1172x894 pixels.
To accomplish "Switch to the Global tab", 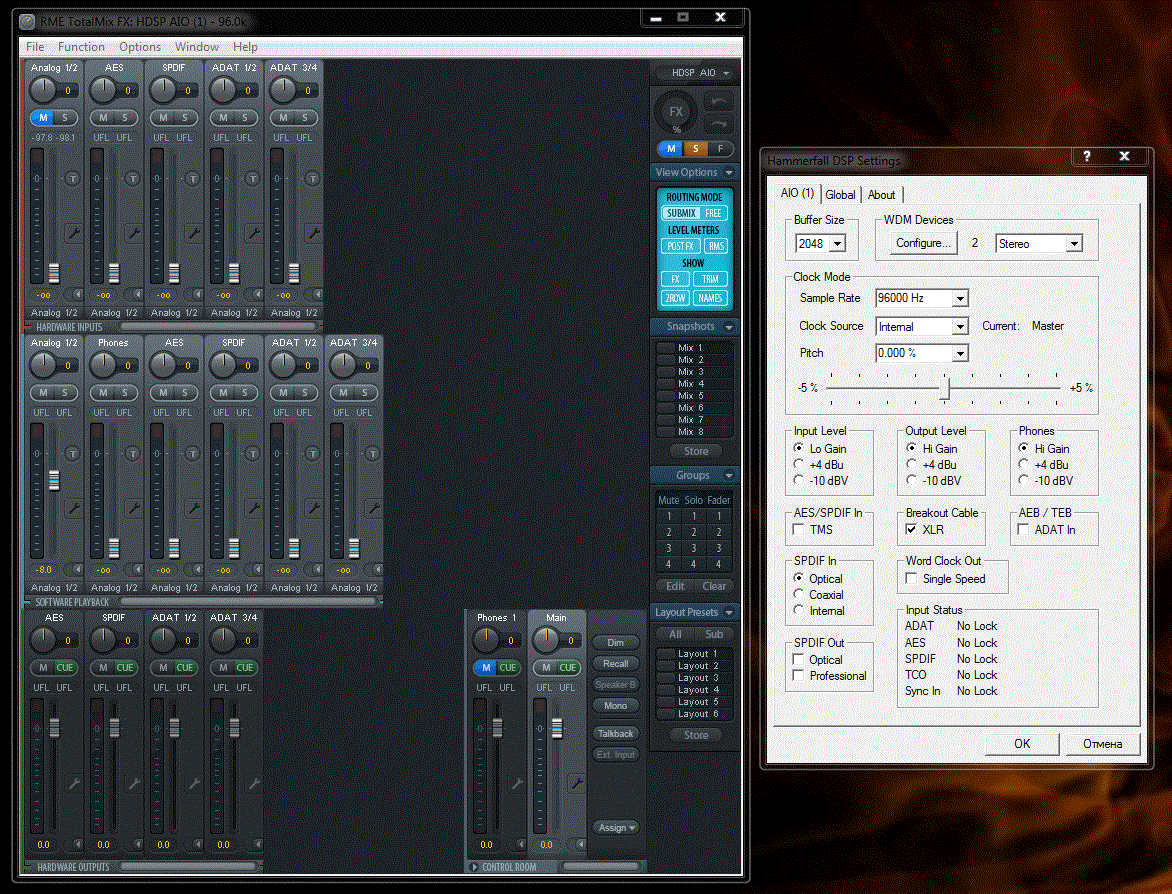I will click(x=840, y=195).
